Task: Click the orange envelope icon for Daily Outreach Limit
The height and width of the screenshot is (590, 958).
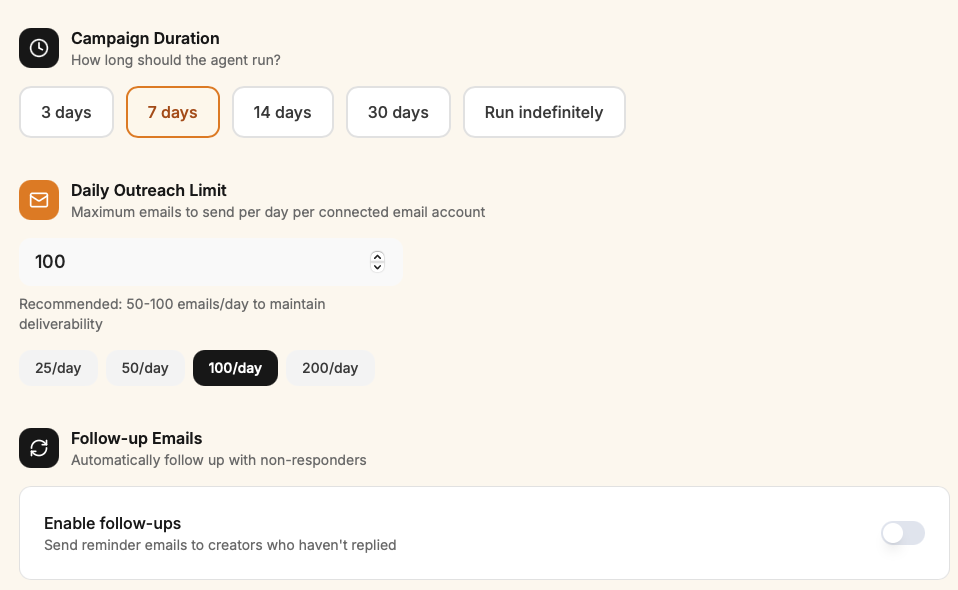Action: click(39, 200)
